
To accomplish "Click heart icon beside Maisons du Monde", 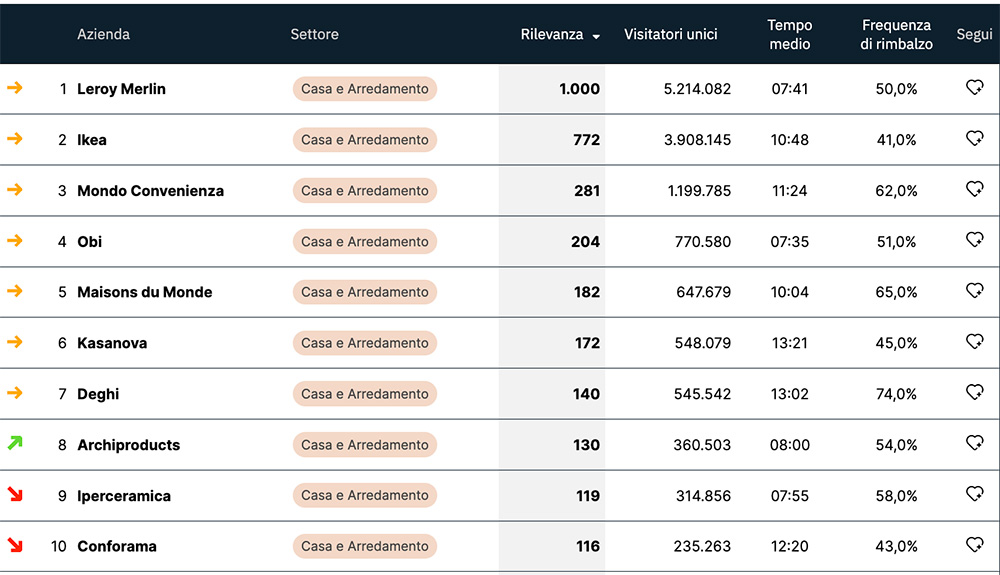I will point(975,291).
